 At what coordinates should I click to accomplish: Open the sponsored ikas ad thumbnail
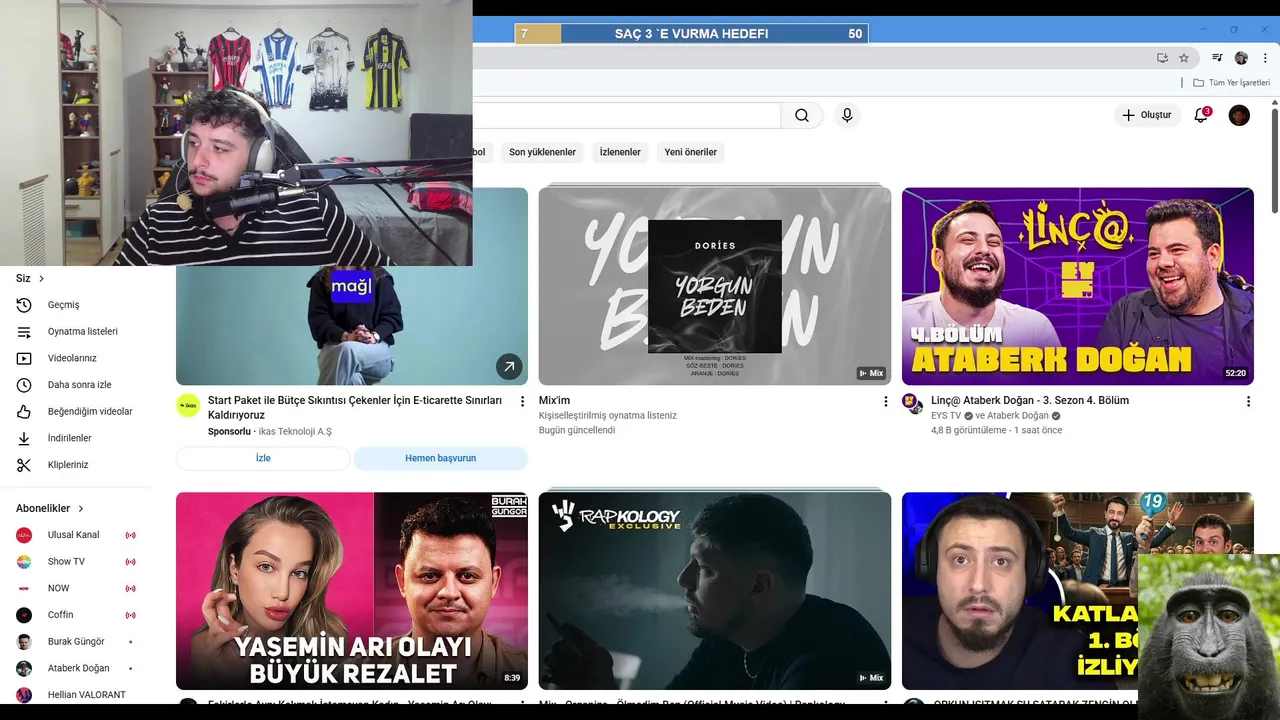352,326
